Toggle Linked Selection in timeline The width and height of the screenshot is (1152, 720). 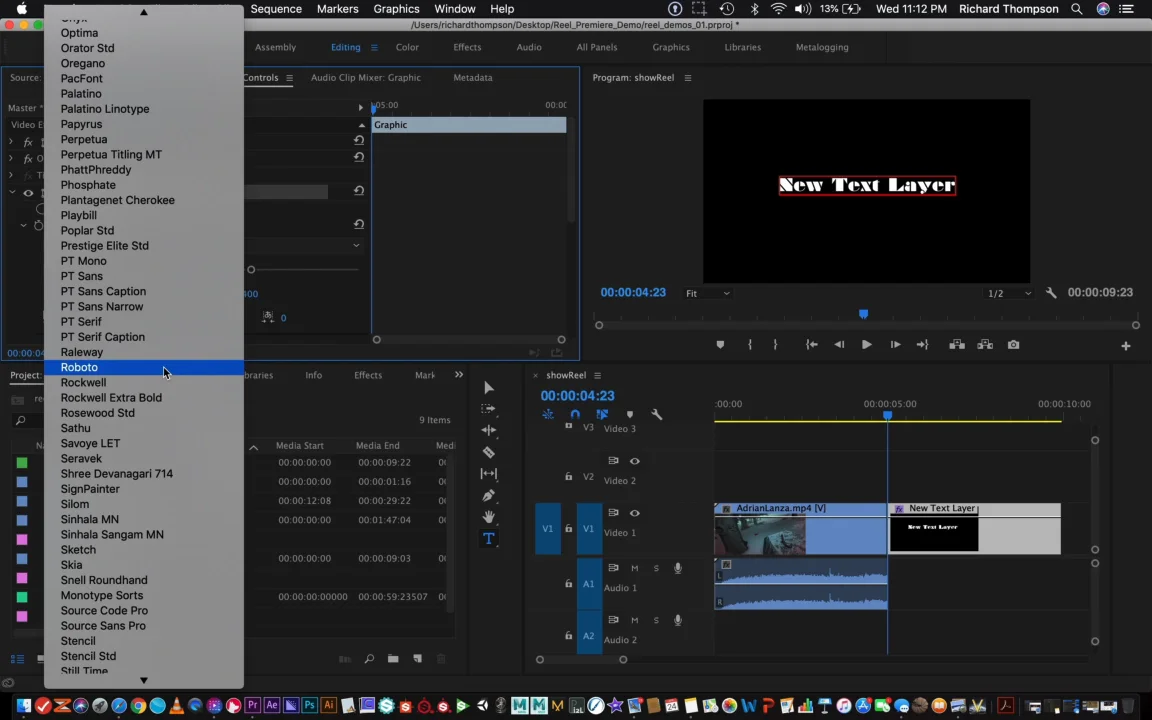point(602,415)
